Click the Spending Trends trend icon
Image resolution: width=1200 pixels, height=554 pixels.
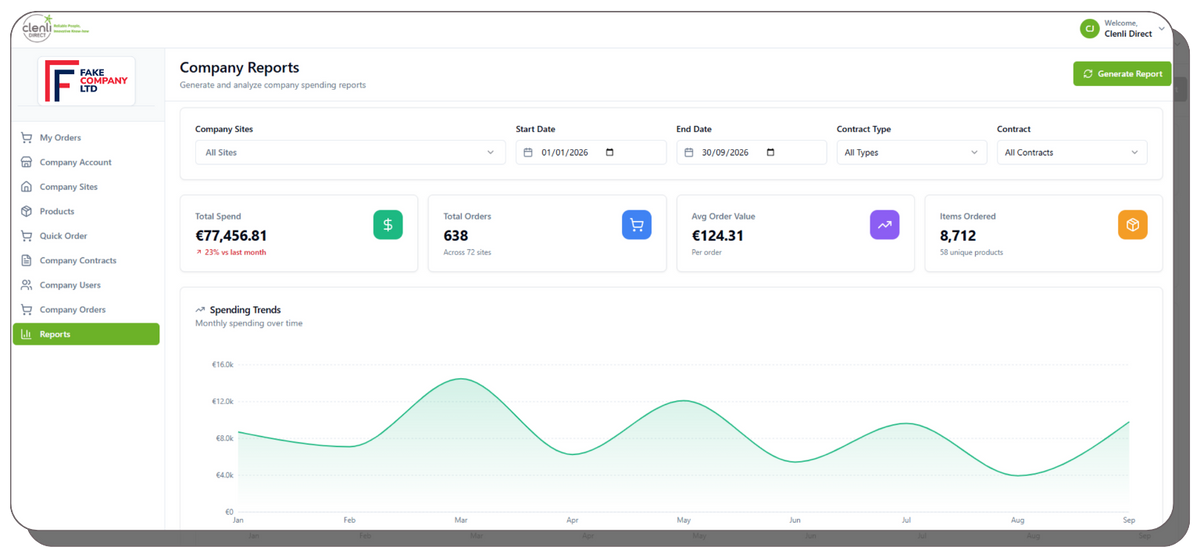tap(200, 310)
